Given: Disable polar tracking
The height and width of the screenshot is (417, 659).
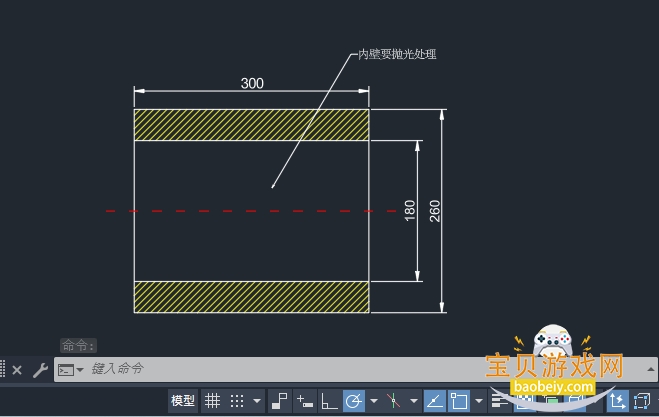Looking at the screenshot, I should coord(354,401).
